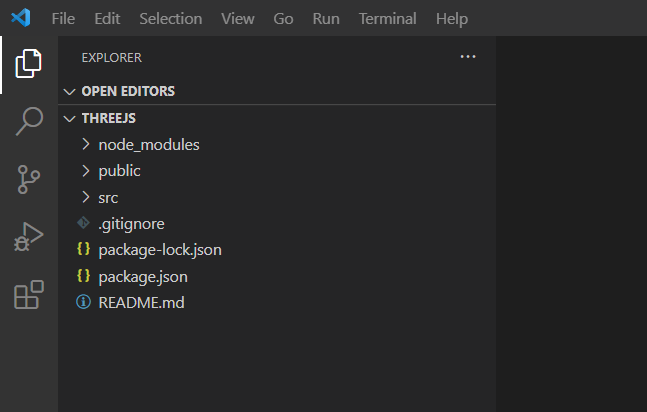The image size is (647, 412).
Task: Click the git icon beside .gitignore
Action: (83, 223)
